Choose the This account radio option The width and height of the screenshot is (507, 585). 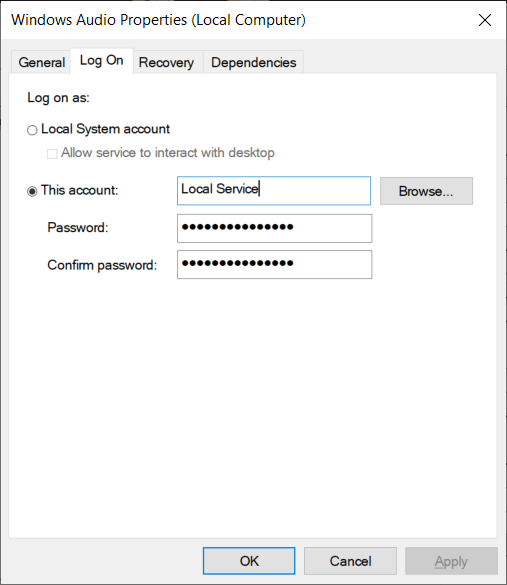[32, 191]
